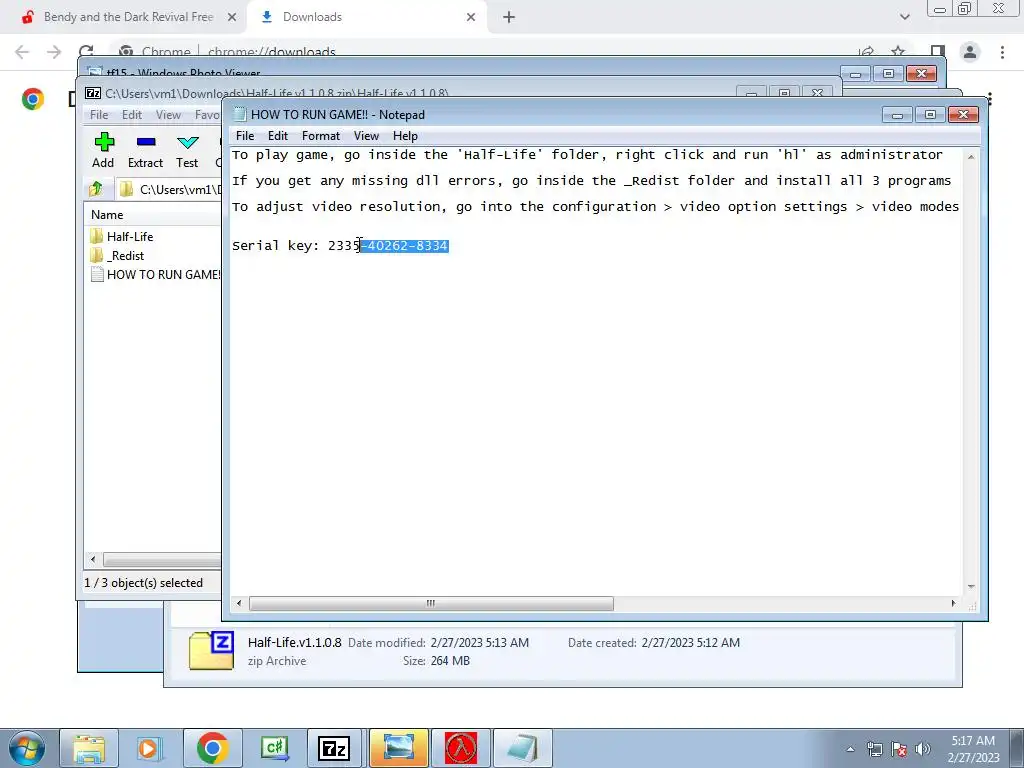Open Notepad File menu
The image size is (1024, 768).
point(245,136)
